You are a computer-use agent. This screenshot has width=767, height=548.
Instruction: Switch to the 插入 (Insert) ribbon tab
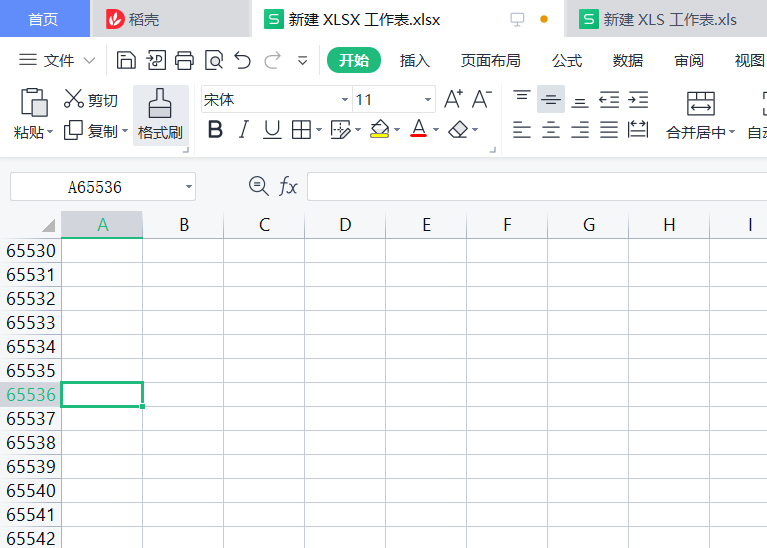point(415,61)
